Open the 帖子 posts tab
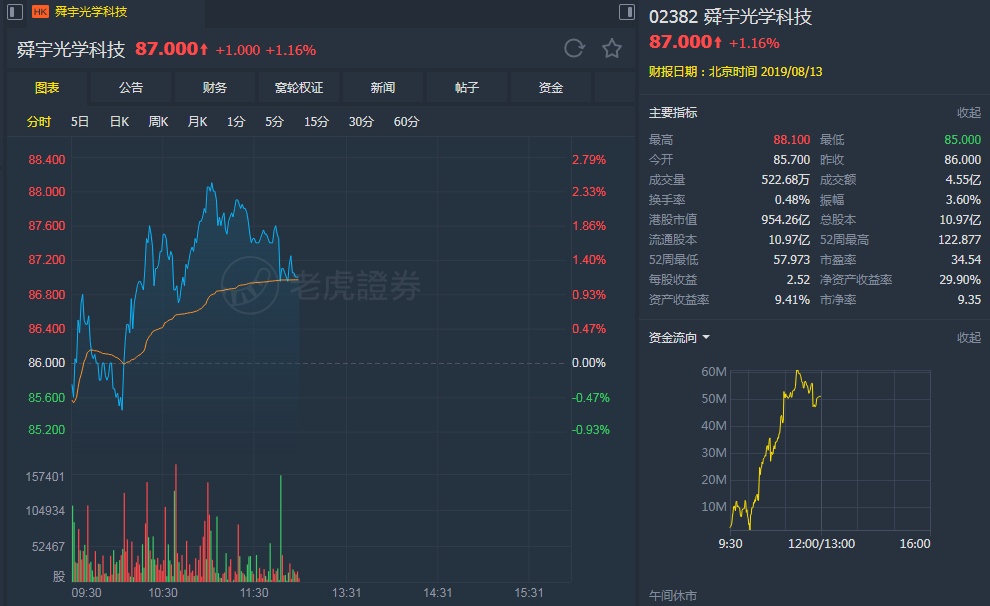Screen dimensions: 990x606 (x=467, y=88)
